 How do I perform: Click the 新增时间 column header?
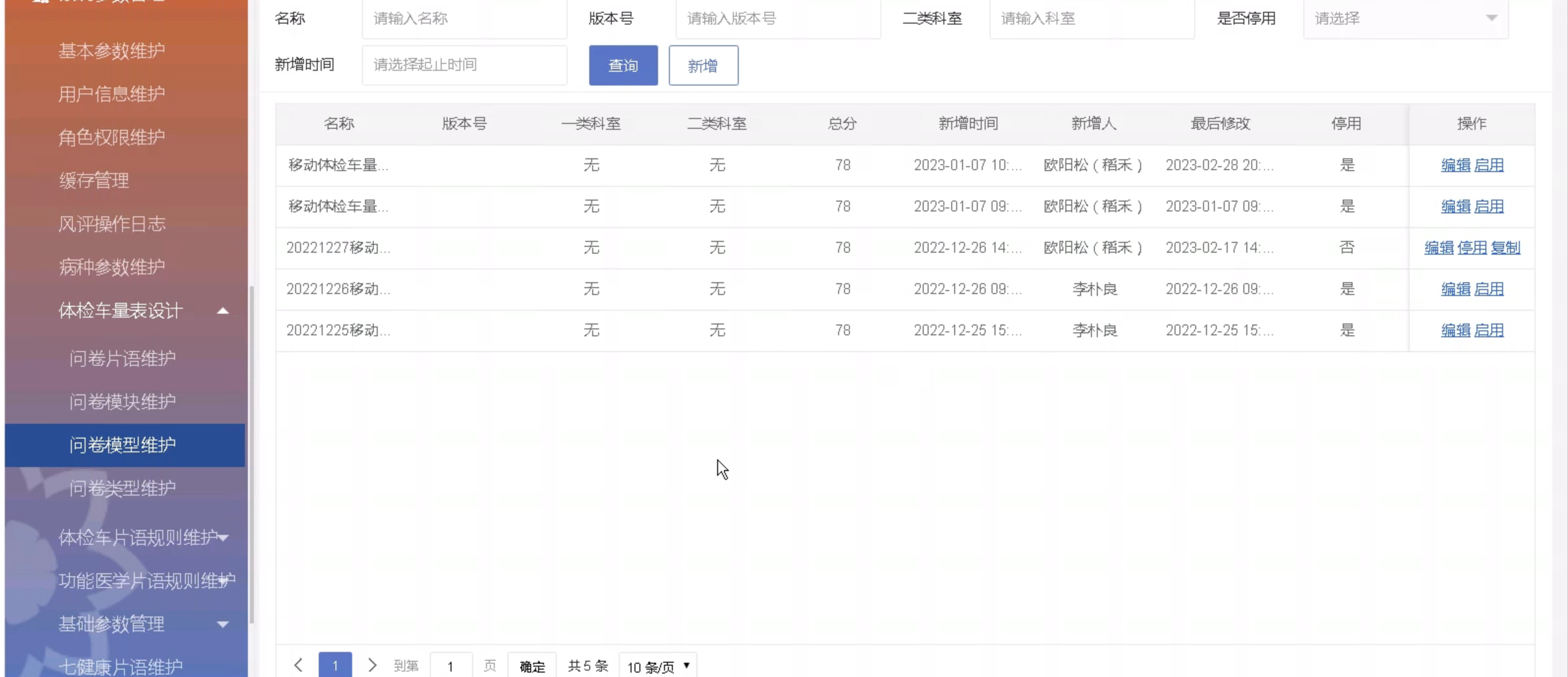pos(968,123)
